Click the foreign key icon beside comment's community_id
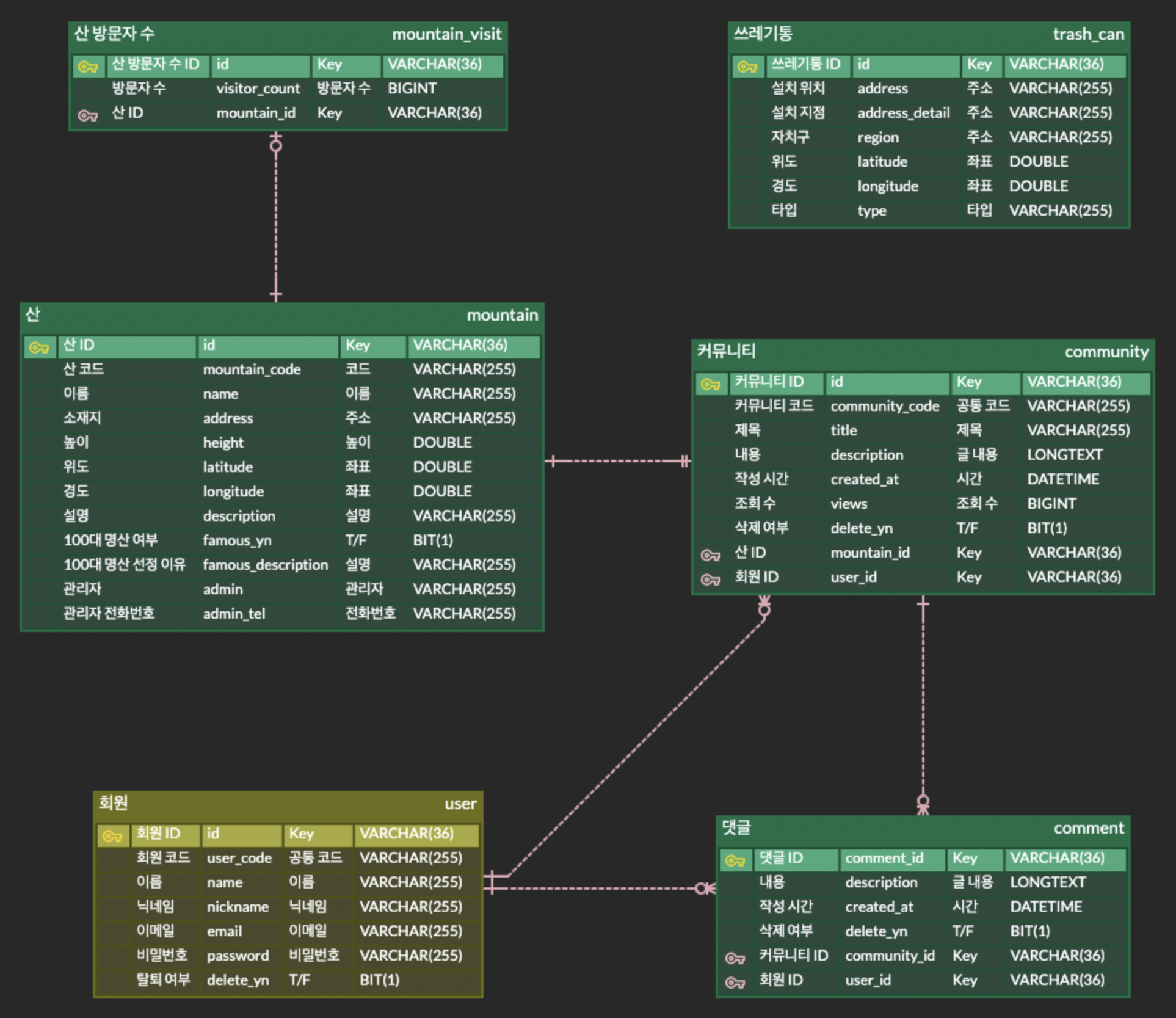The image size is (1176, 1018). (735, 958)
